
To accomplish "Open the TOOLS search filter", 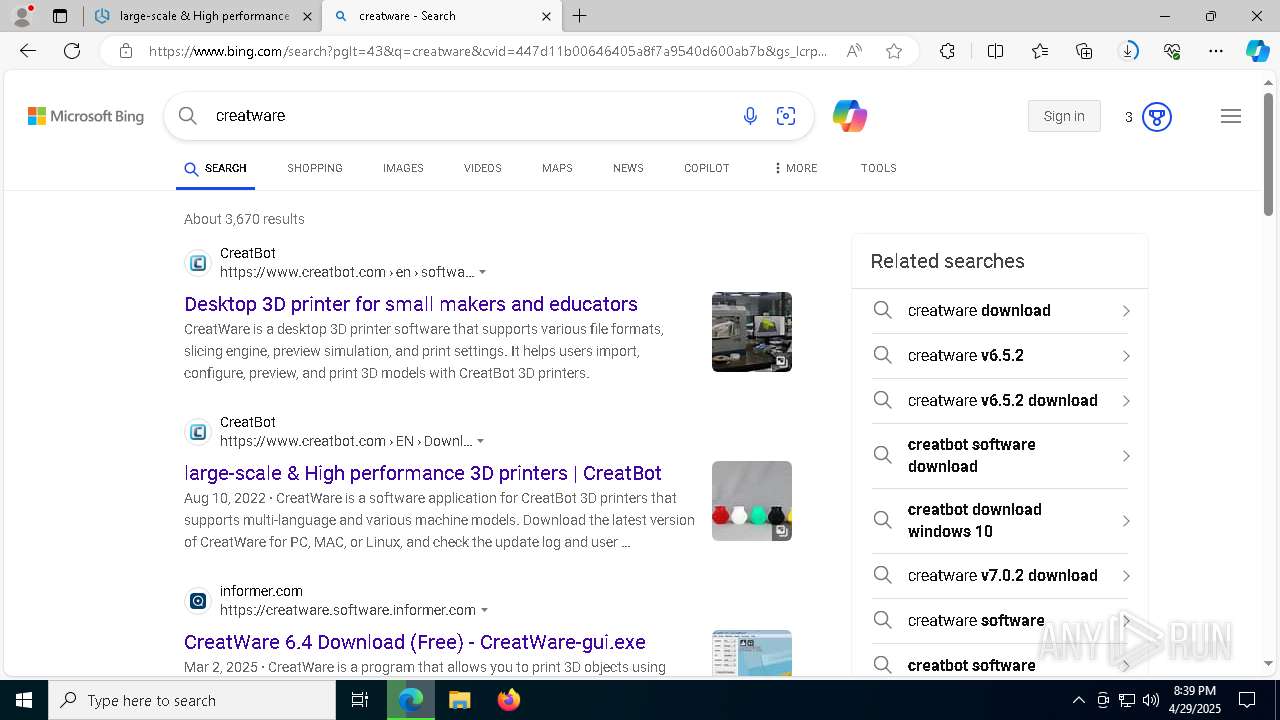I will 879,168.
